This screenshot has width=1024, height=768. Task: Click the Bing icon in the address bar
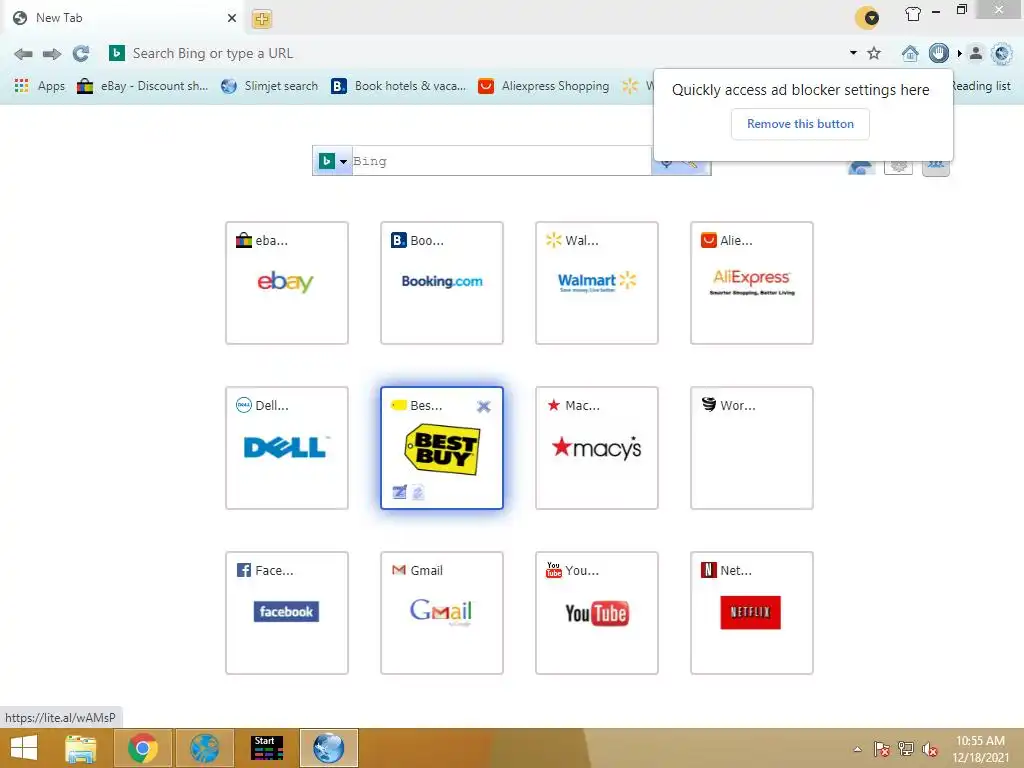[x=117, y=54]
